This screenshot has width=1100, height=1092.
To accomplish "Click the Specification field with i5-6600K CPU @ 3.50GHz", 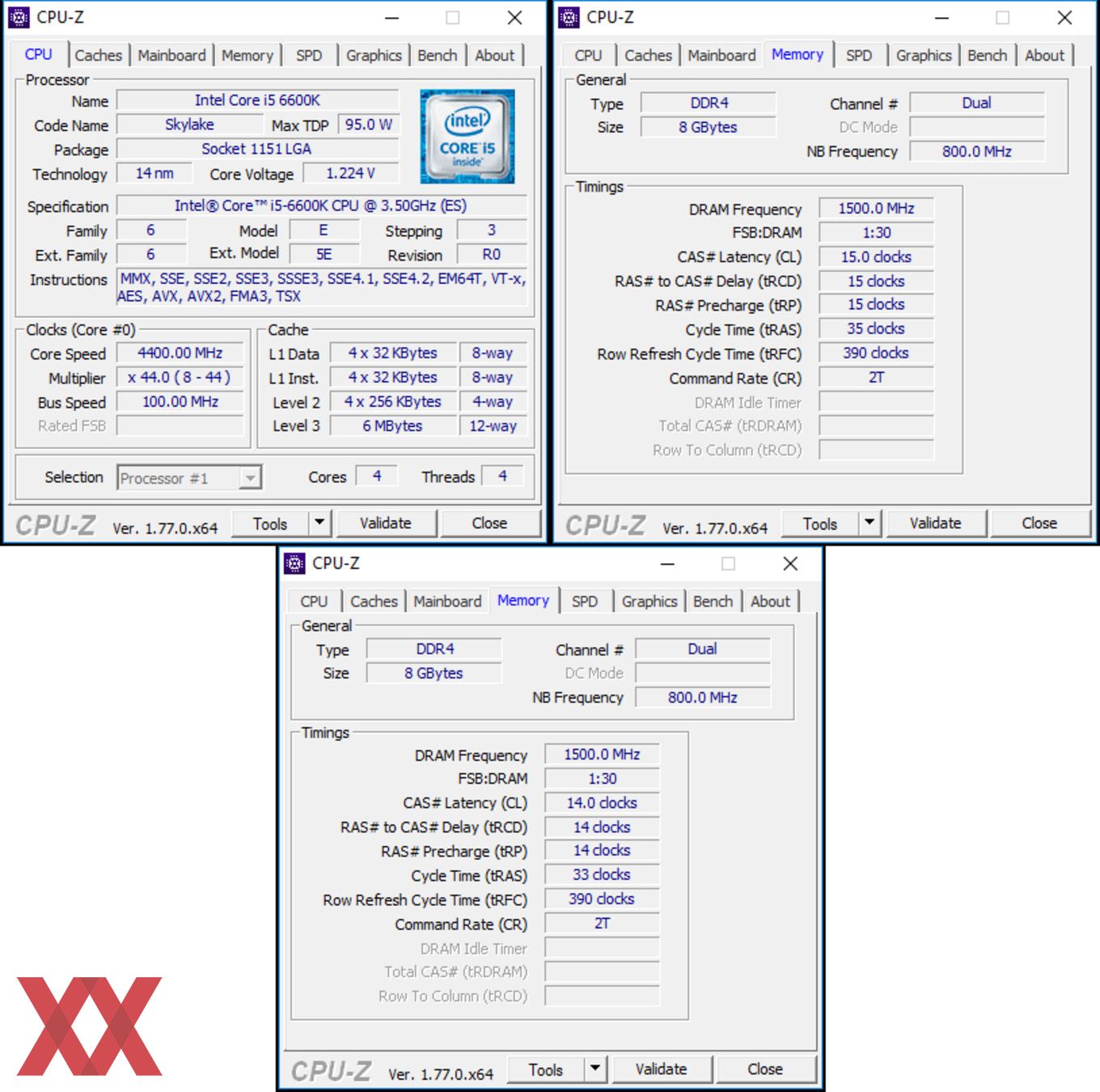I will click(322, 205).
